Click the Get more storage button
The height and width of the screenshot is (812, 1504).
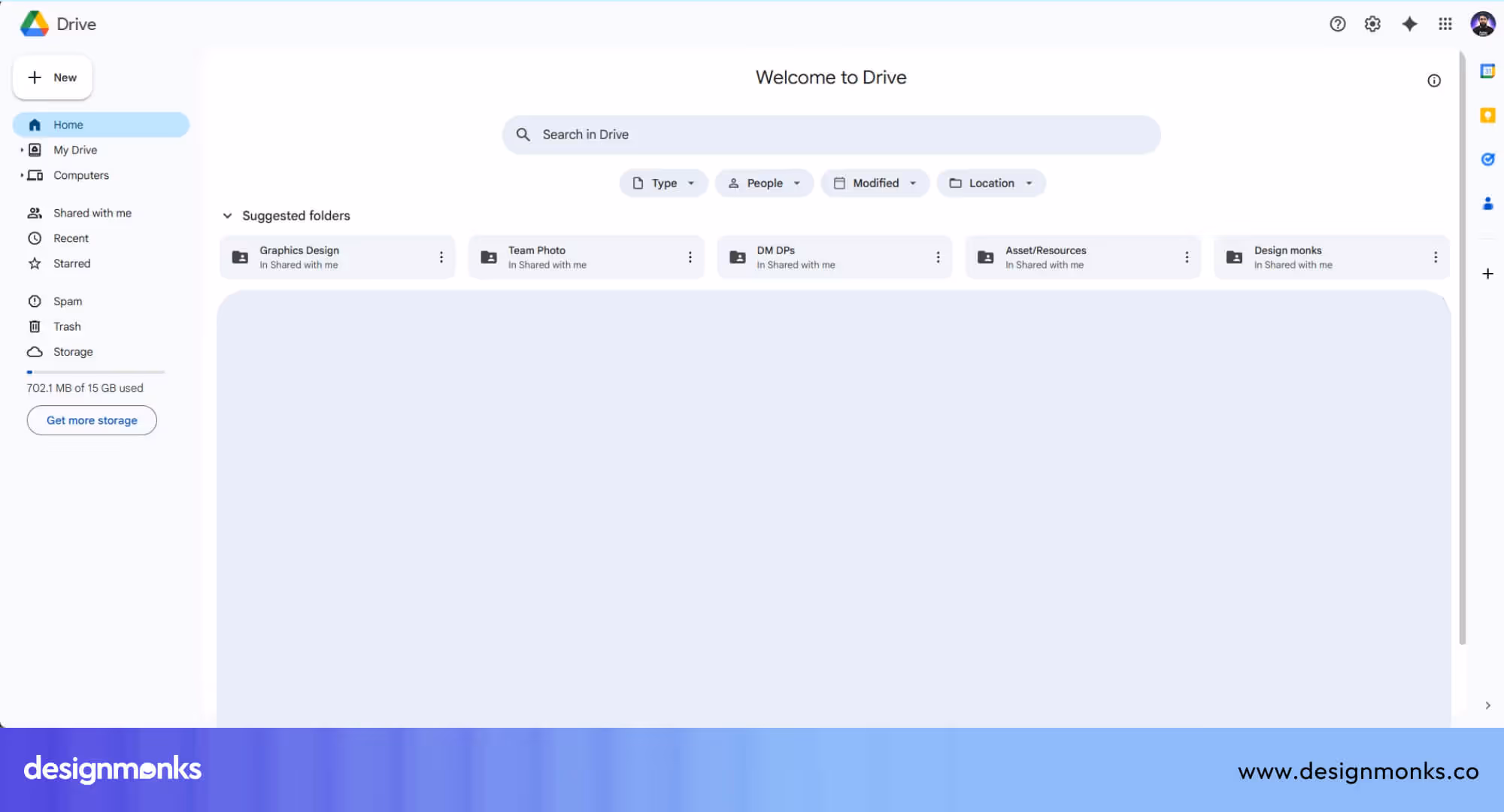[91, 420]
